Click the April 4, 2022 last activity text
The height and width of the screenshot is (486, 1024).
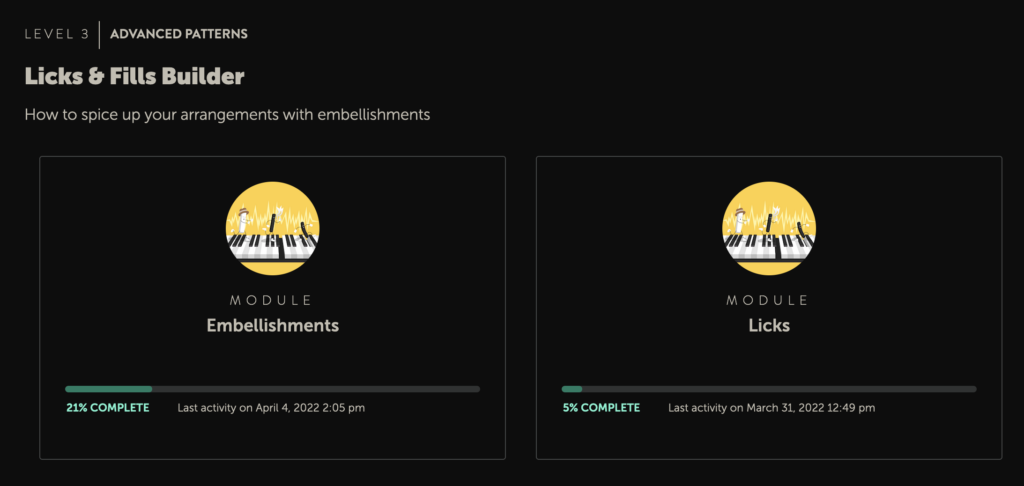pyautogui.click(x=271, y=408)
